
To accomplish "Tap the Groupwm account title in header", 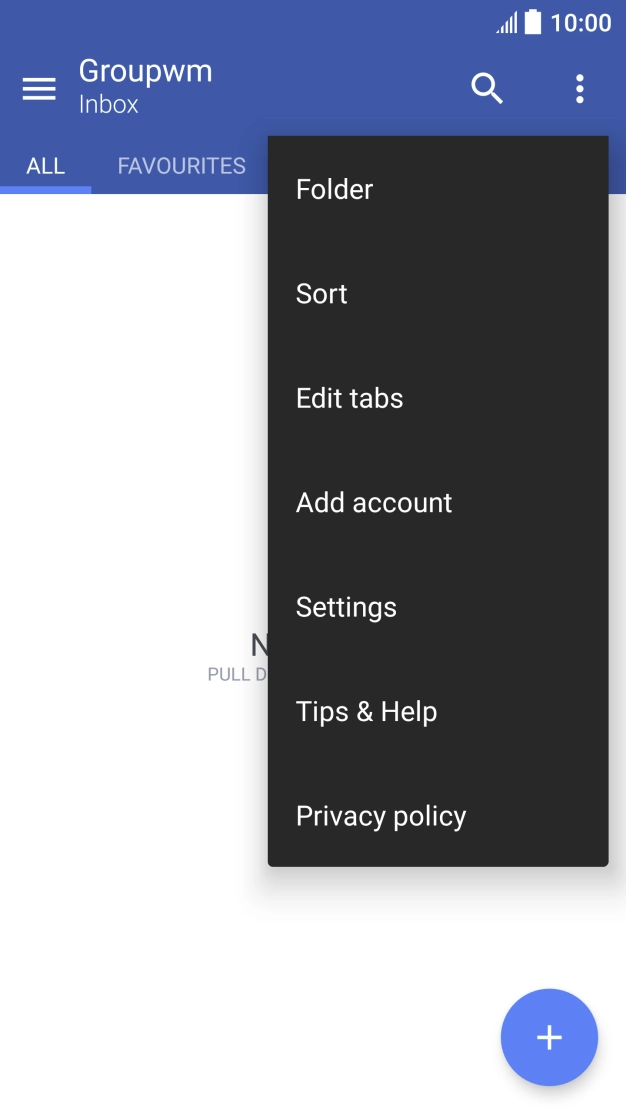I will pyautogui.click(x=145, y=70).
